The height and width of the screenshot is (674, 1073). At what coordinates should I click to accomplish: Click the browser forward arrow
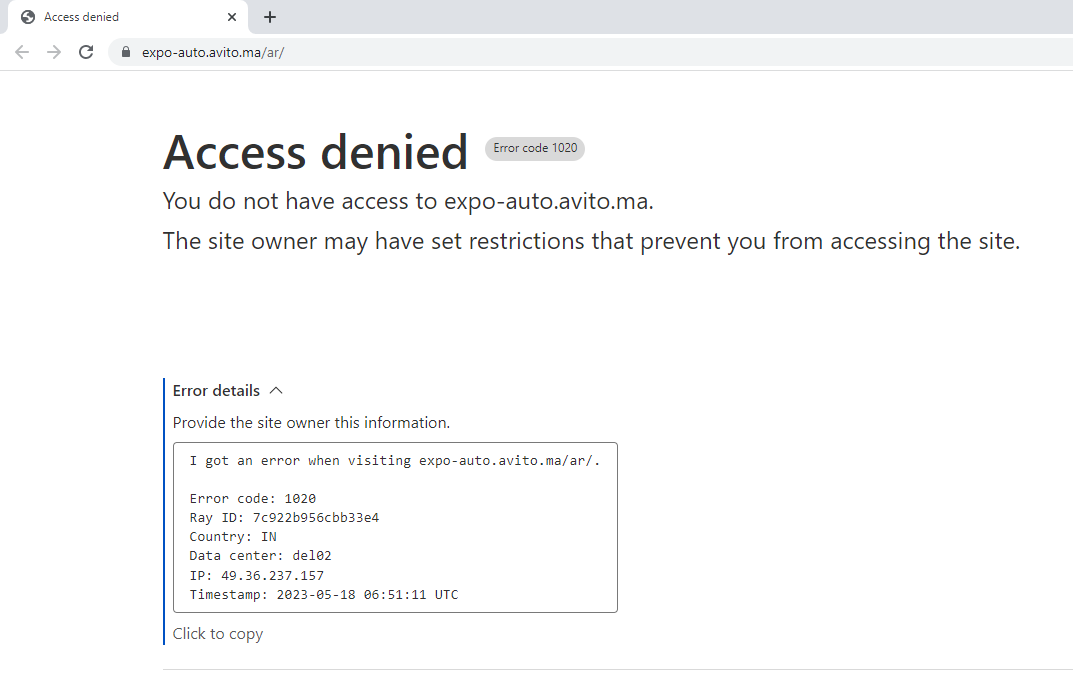(54, 52)
